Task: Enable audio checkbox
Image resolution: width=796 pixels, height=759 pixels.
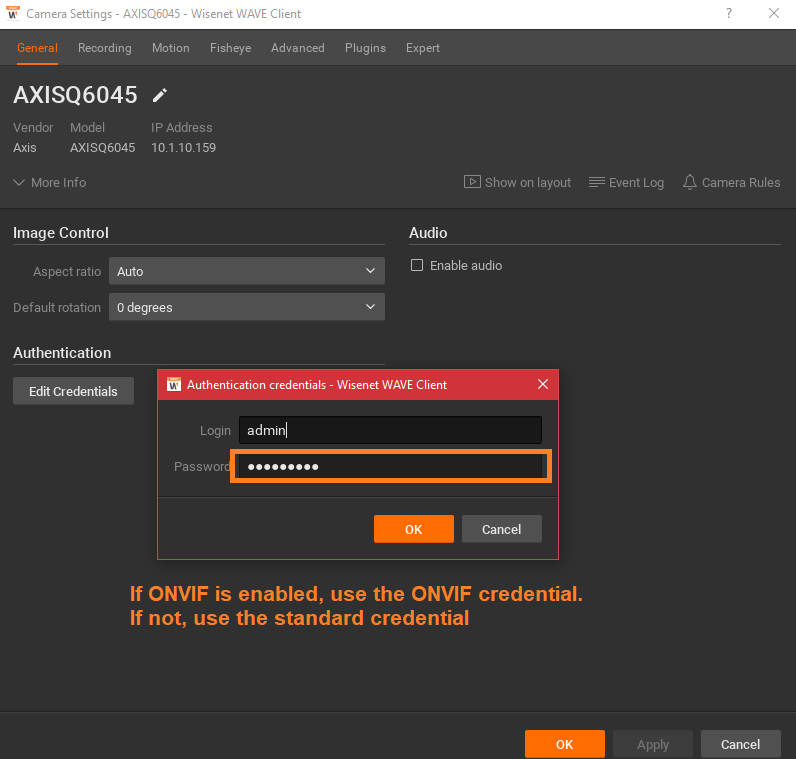Action: pos(417,265)
